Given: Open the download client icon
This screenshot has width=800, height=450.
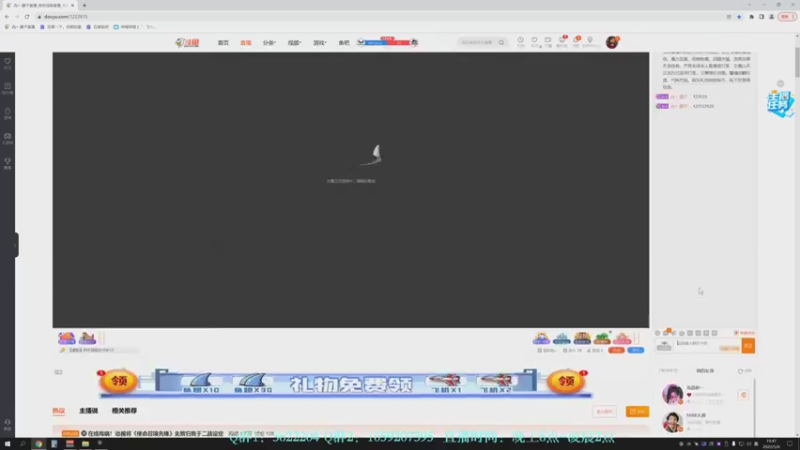Looking at the screenshot, I should pos(548,42).
